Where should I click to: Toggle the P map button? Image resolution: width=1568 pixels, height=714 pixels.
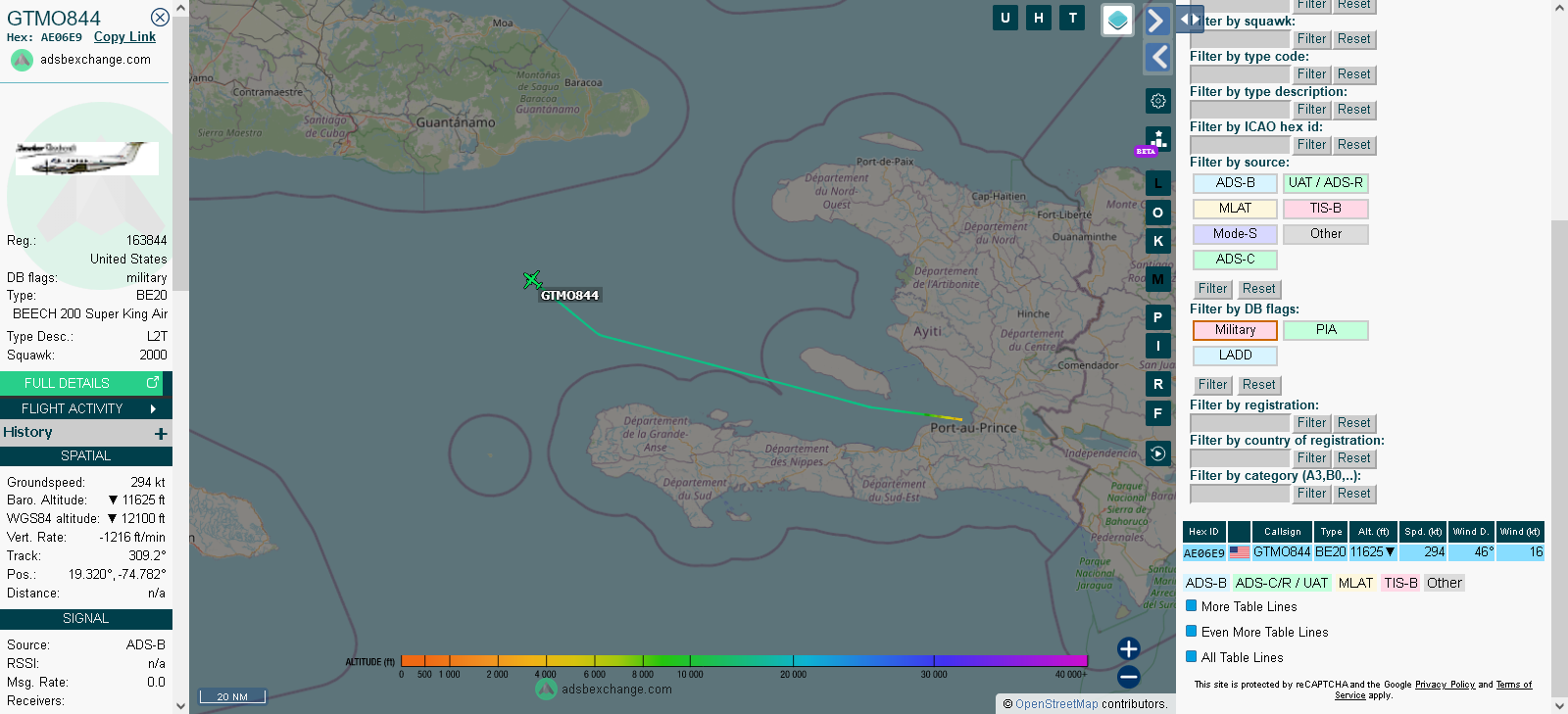(1158, 317)
